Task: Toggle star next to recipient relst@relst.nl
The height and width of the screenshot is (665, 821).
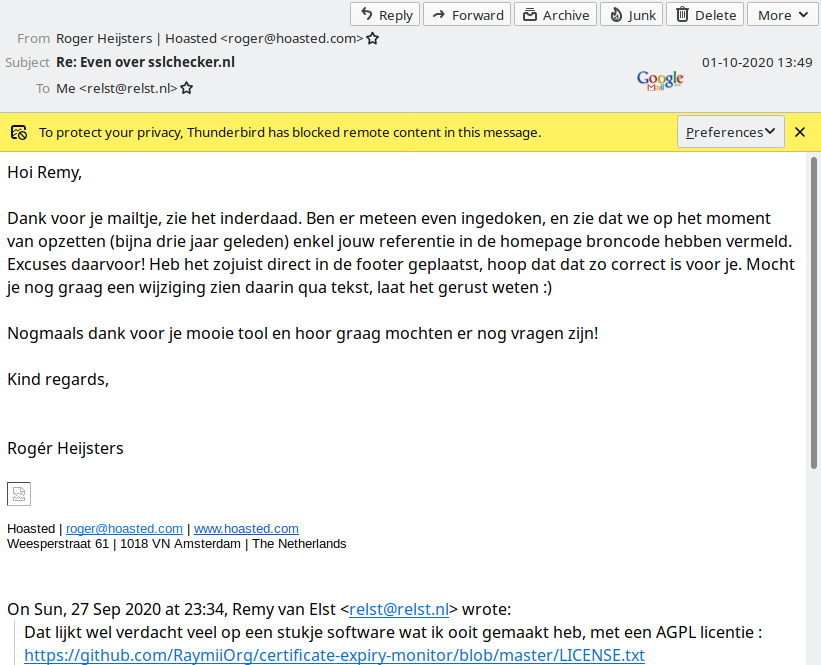Action: click(x=186, y=88)
